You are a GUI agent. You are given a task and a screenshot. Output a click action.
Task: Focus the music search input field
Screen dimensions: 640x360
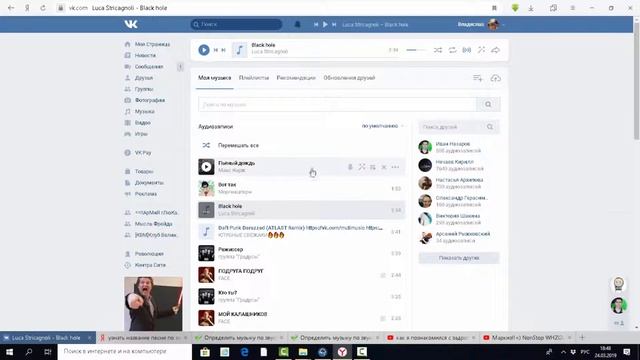[337, 104]
